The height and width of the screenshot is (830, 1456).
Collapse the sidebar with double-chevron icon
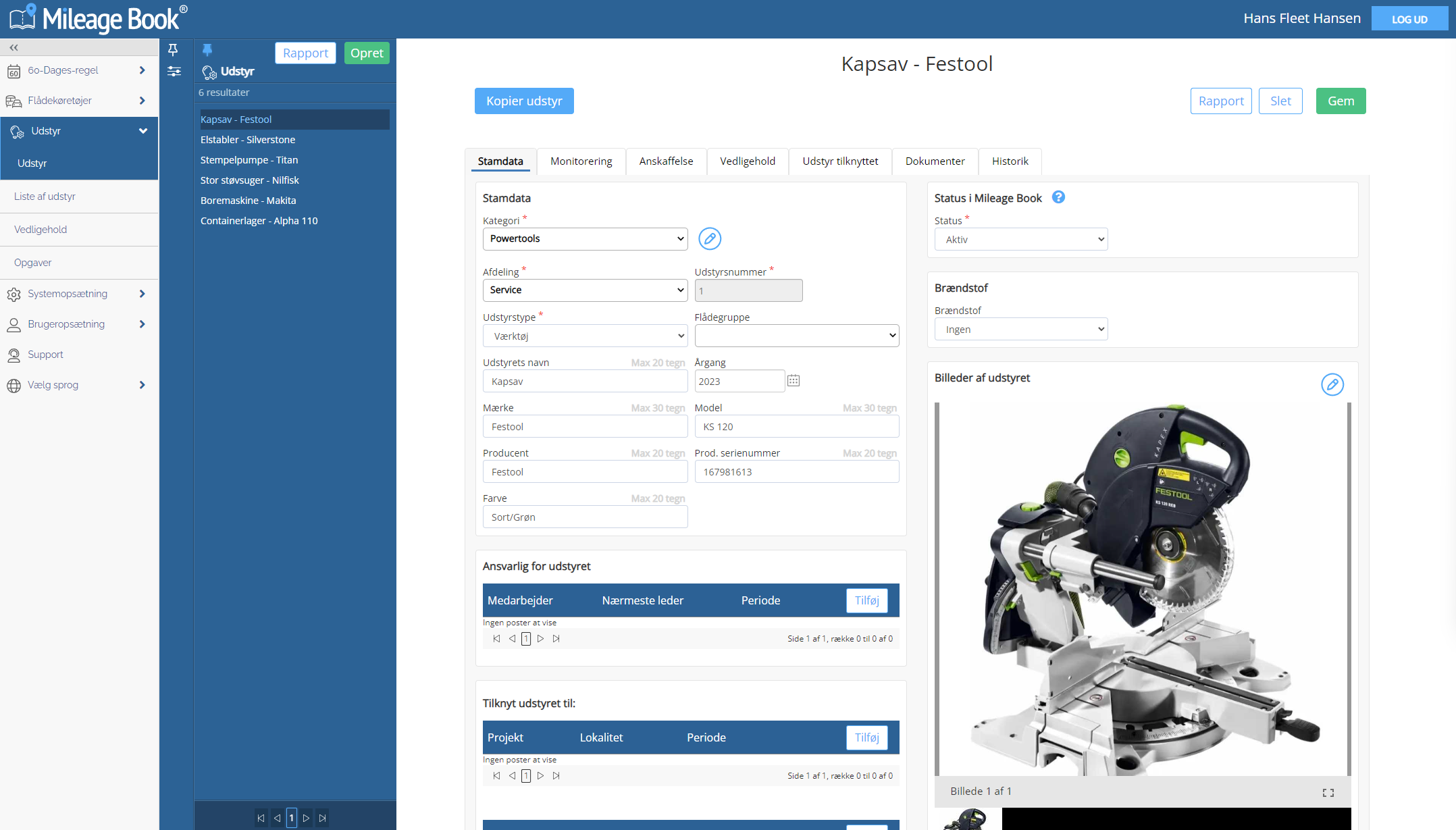14,47
